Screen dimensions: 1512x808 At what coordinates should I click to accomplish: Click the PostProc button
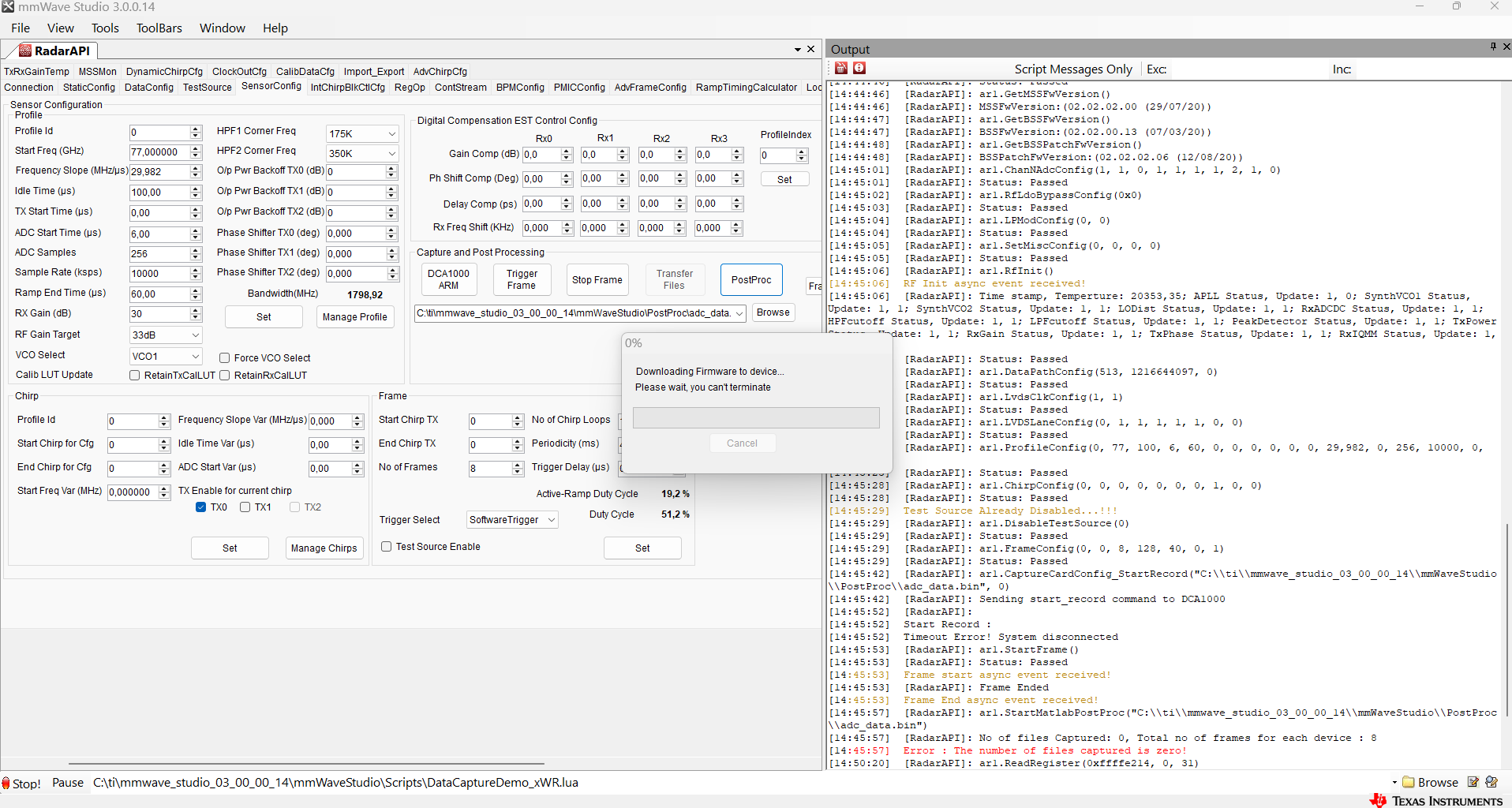751,279
